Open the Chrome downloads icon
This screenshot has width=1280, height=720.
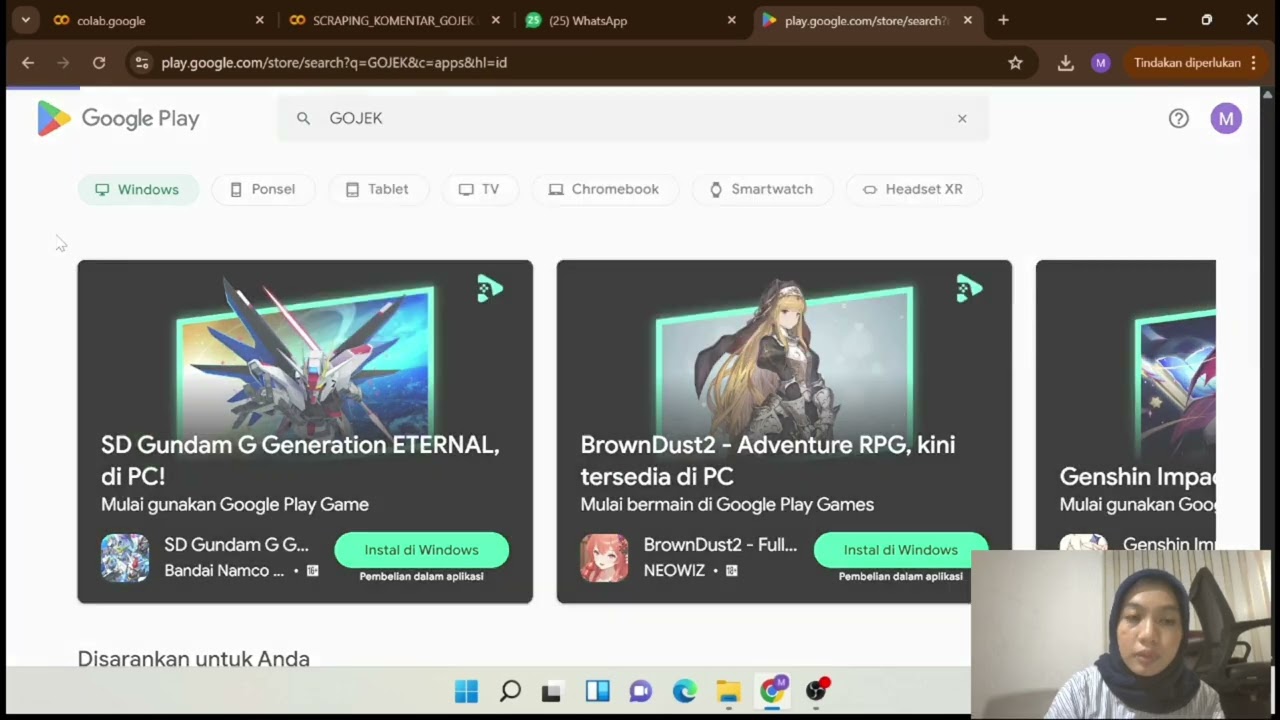[x=1066, y=63]
